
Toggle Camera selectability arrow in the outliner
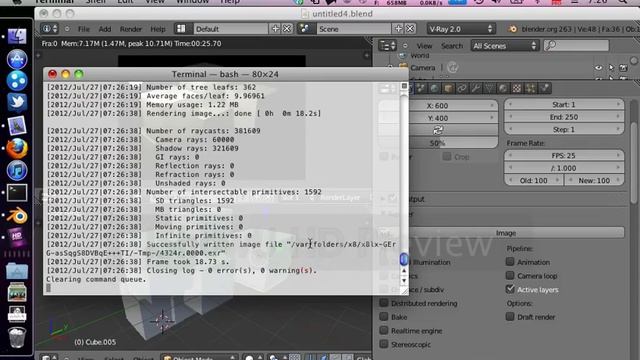click(x=611, y=68)
